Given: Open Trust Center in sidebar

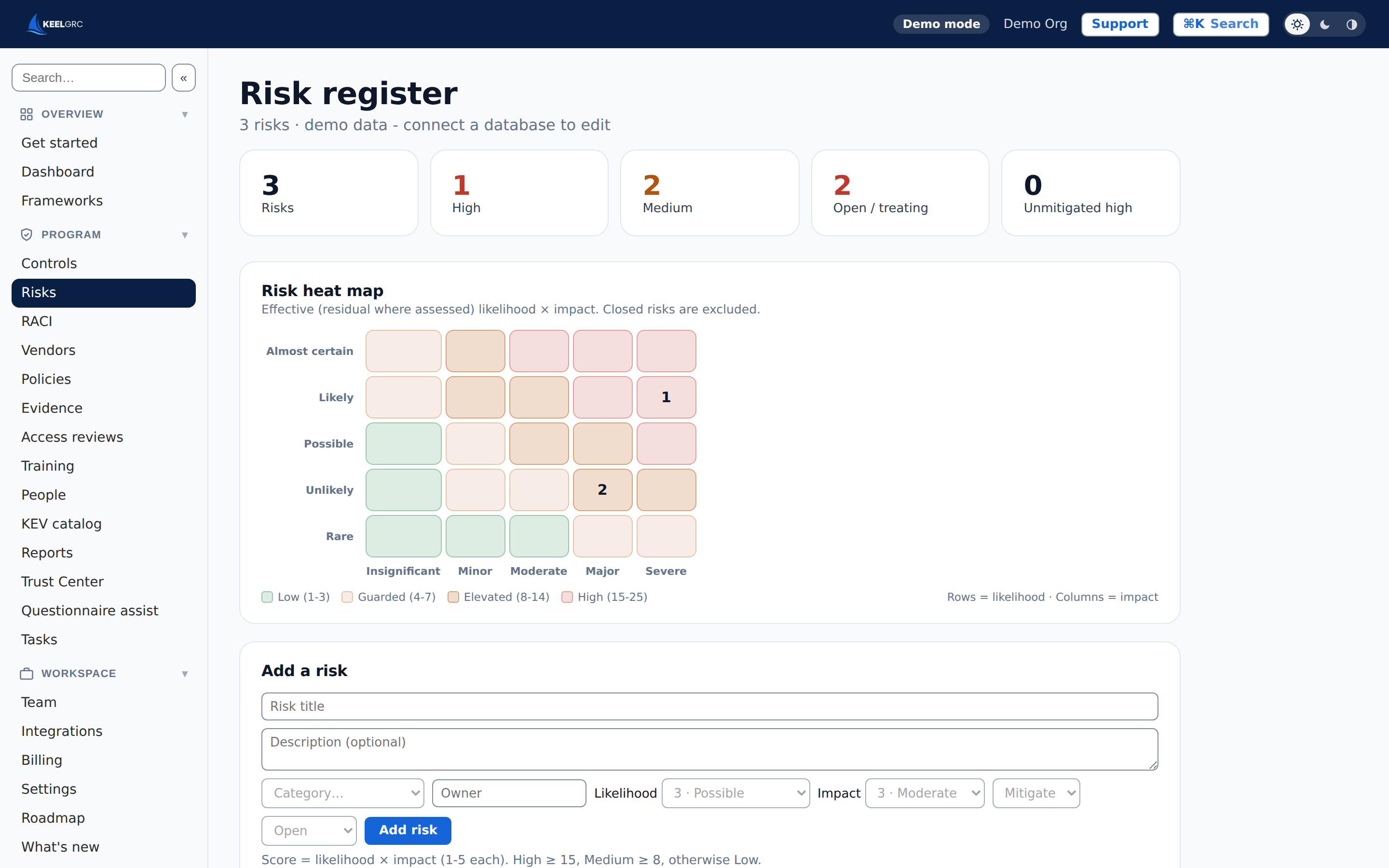Looking at the screenshot, I should [103, 582].
